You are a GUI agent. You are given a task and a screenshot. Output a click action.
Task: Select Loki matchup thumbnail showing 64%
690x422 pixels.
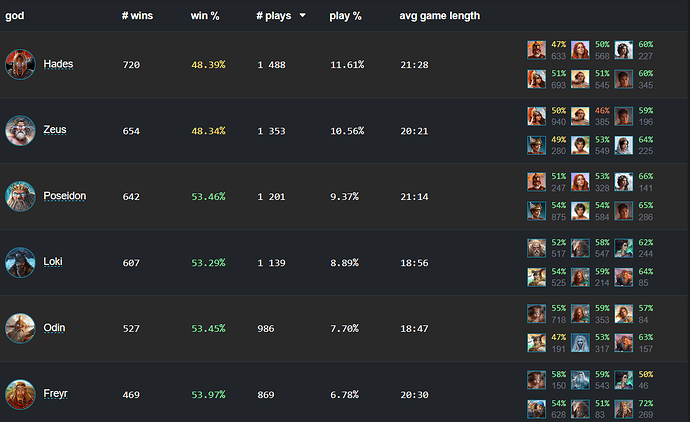coord(624,277)
